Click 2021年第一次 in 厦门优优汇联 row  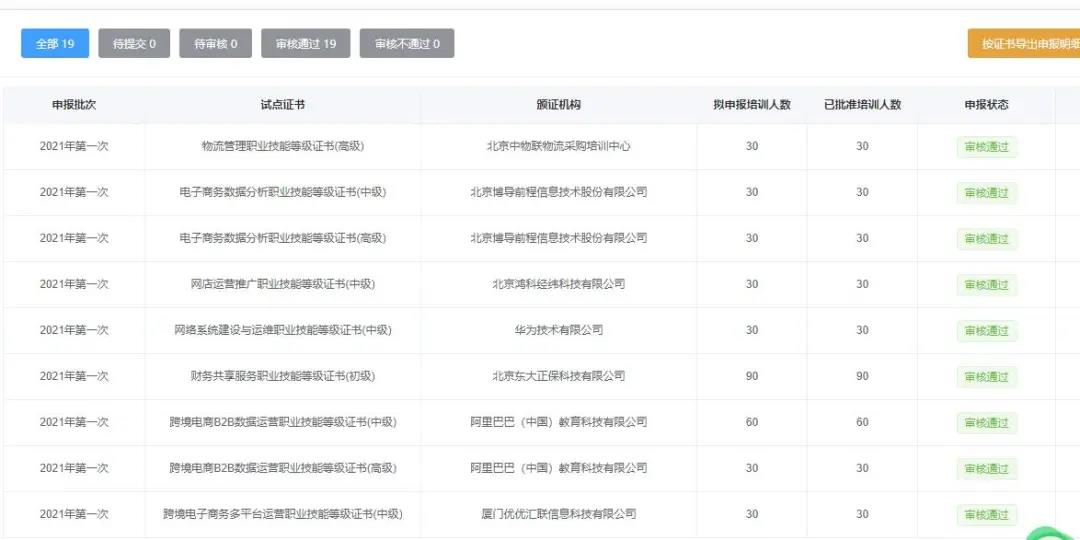pos(74,514)
